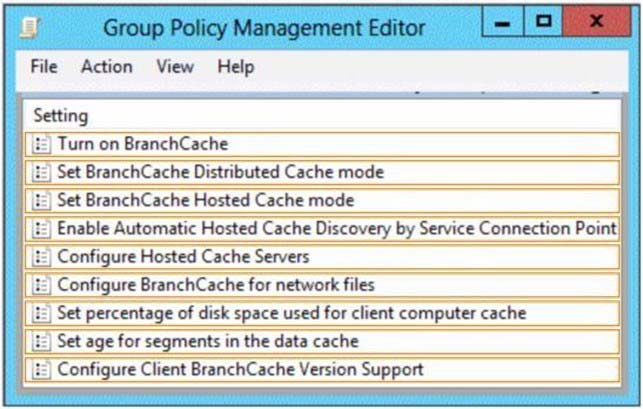Select the Set BranchCache Distributed Cache mode text
643x409 pixels.
tap(221, 172)
